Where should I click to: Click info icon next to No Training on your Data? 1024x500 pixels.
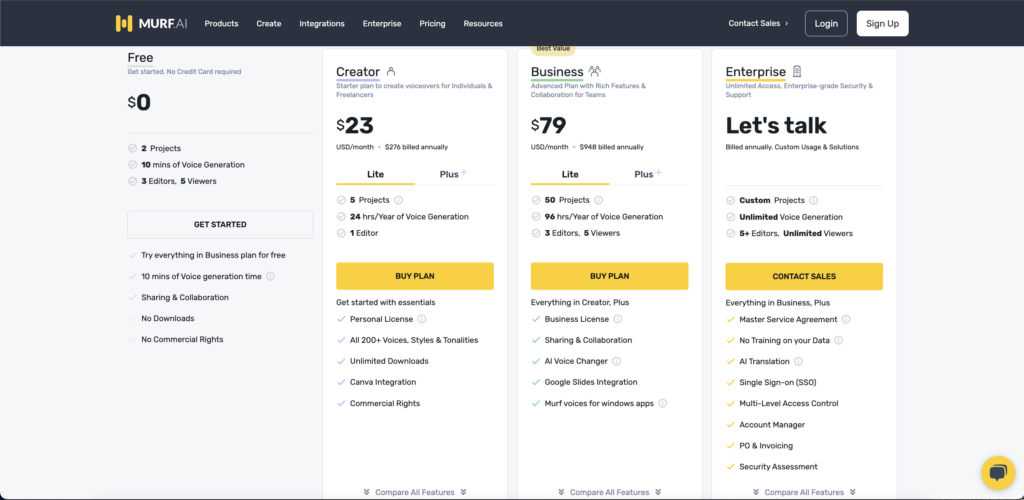pos(838,340)
